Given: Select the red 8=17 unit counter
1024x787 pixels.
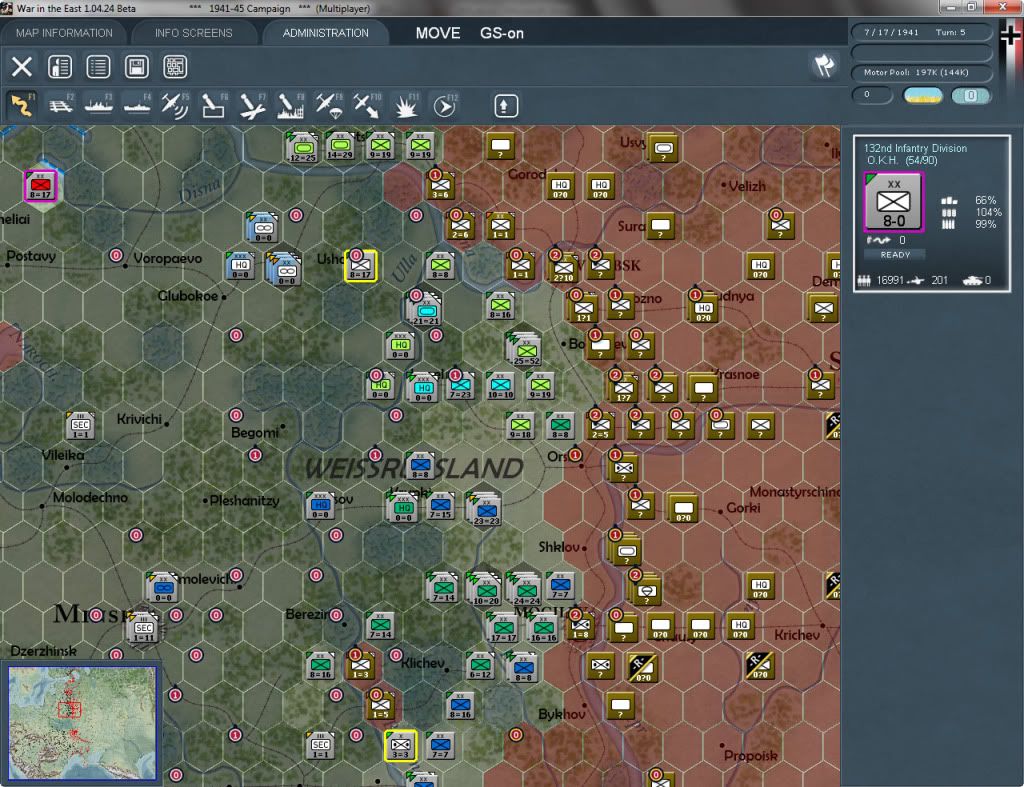Looking at the screenshot, I should pos(40,186).
